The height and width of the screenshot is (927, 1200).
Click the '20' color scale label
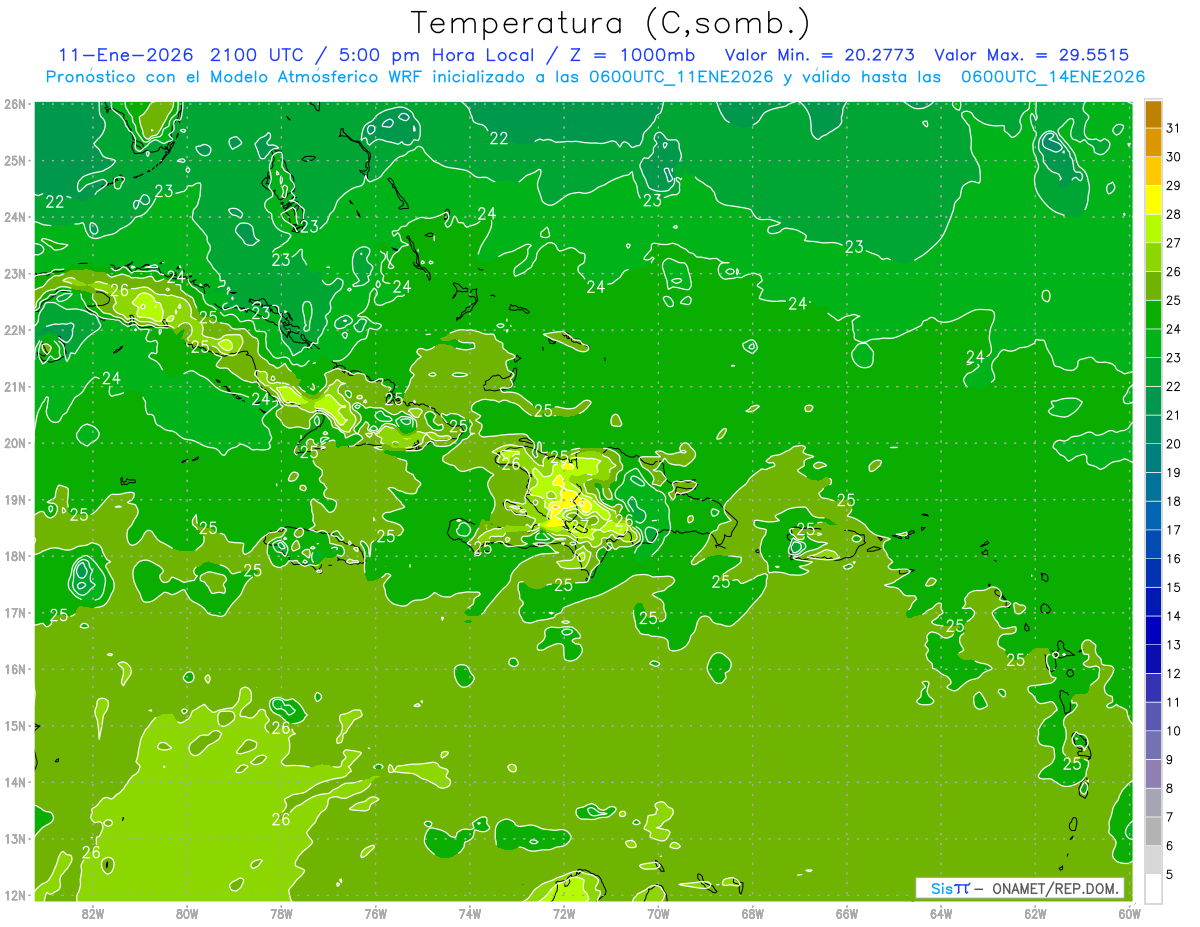pos(1174,444)
